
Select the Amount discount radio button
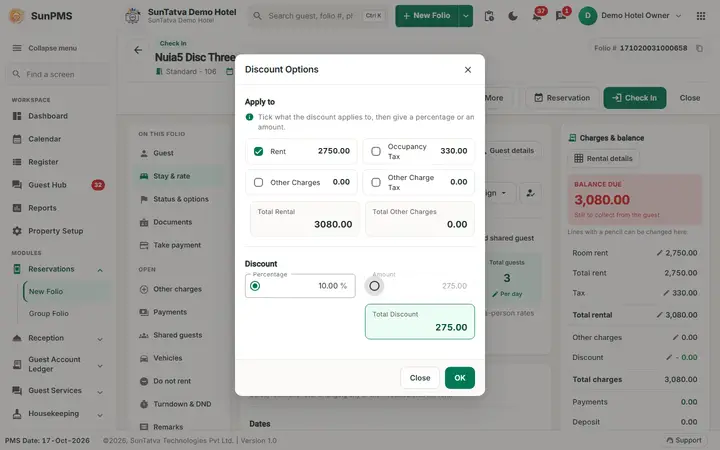(x=374, y=286)
